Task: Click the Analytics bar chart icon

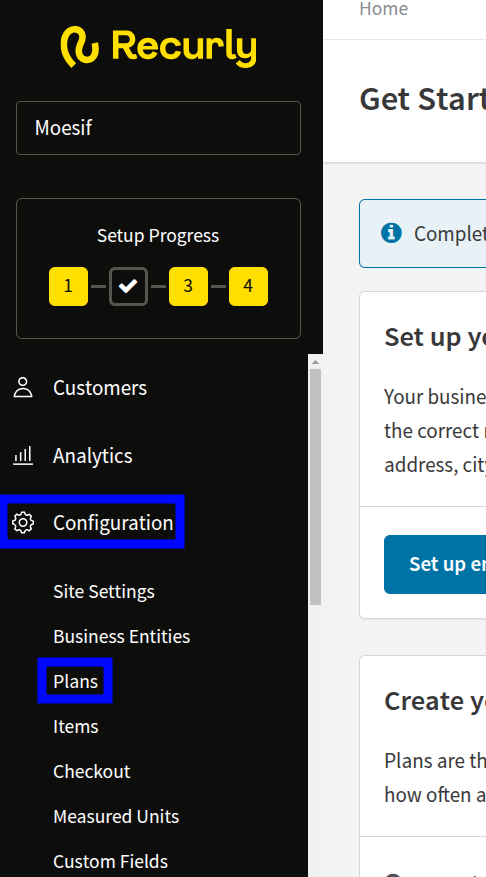Action: pyautogui.click(x=23, y=456)
